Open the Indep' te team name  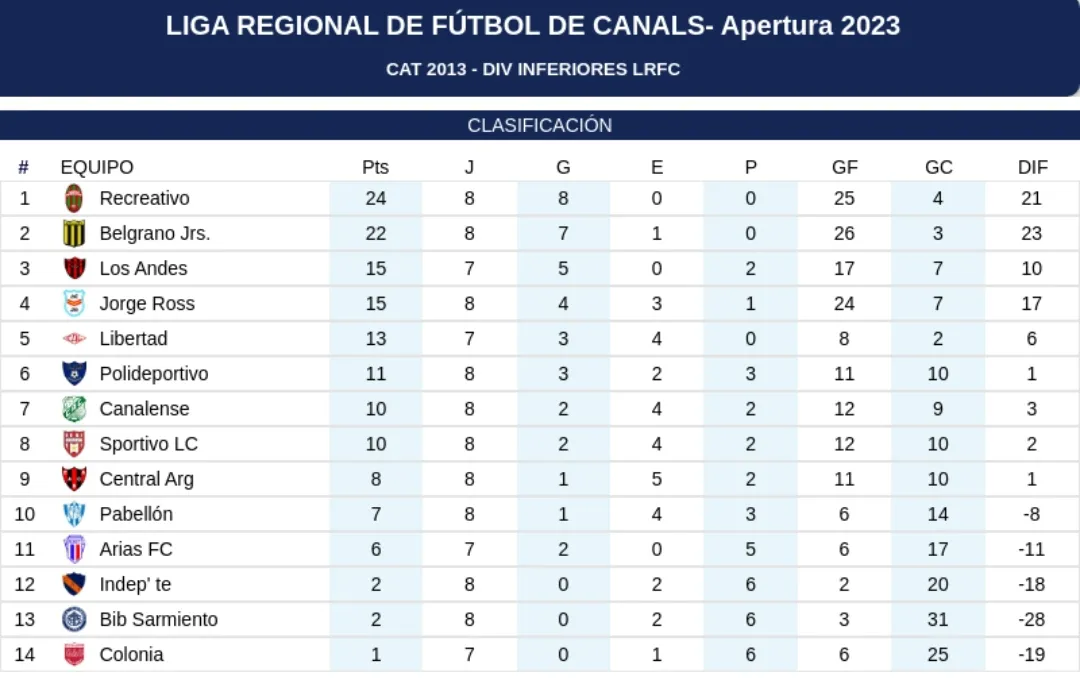135,584
